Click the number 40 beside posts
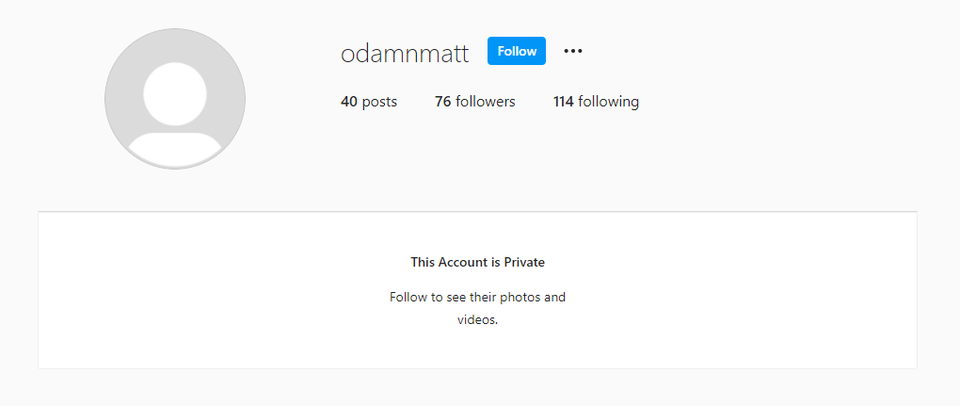The height and width of the screenshot is (406, 960). (x=349, y=102)
